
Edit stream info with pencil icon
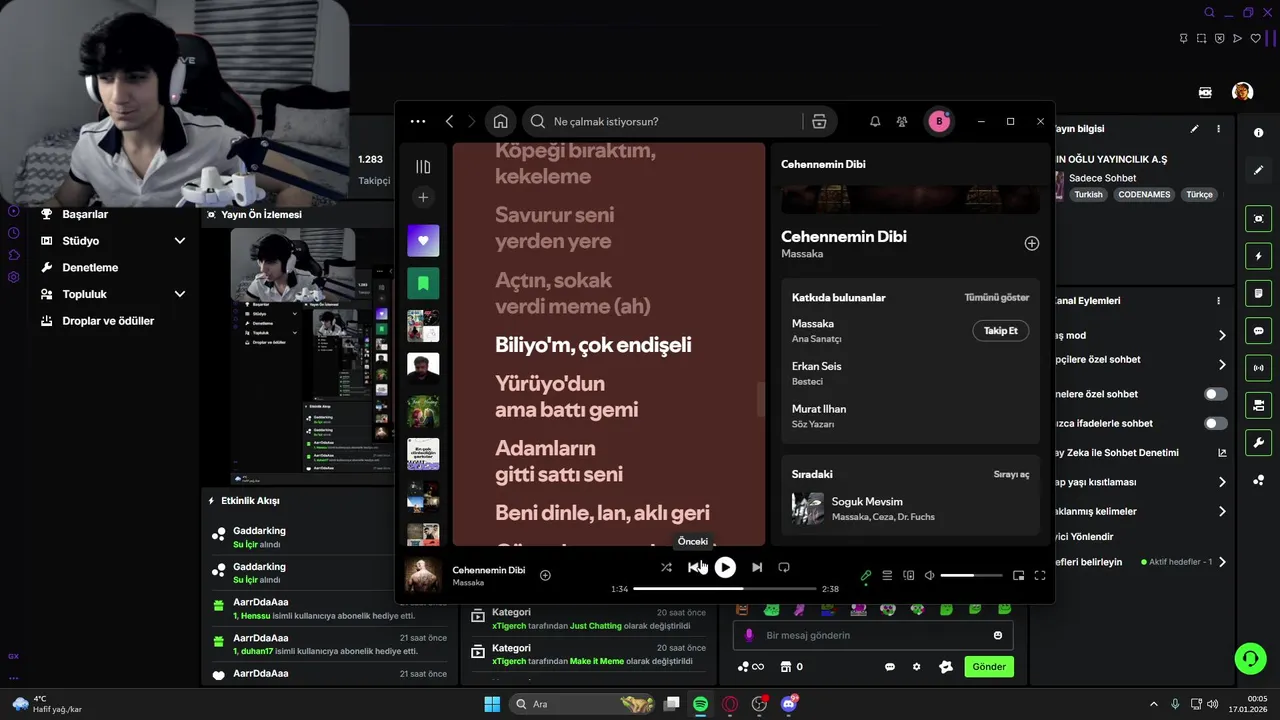(x=1194, y=129)
